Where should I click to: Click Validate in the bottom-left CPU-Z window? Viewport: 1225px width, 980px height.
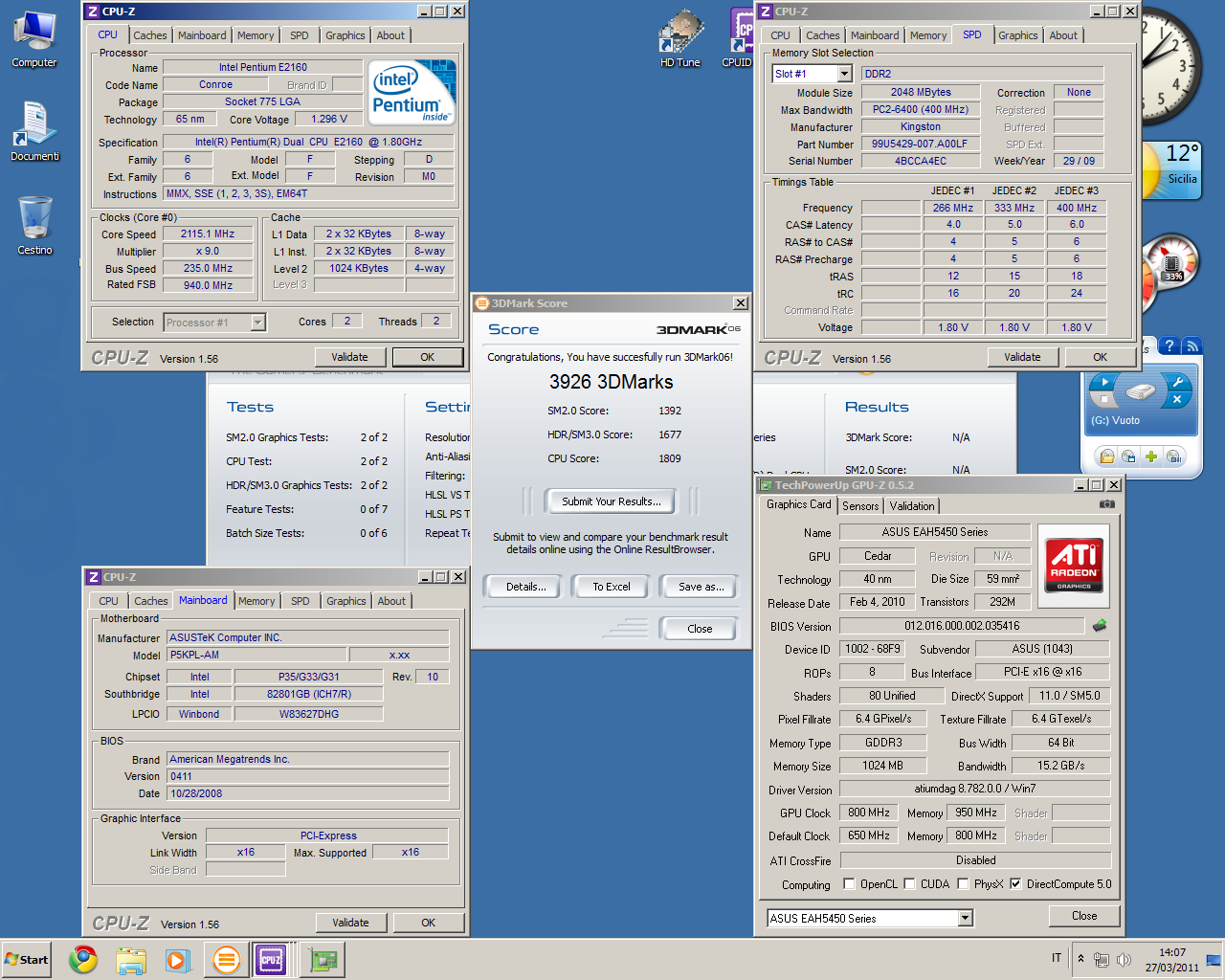click(350, 923)
